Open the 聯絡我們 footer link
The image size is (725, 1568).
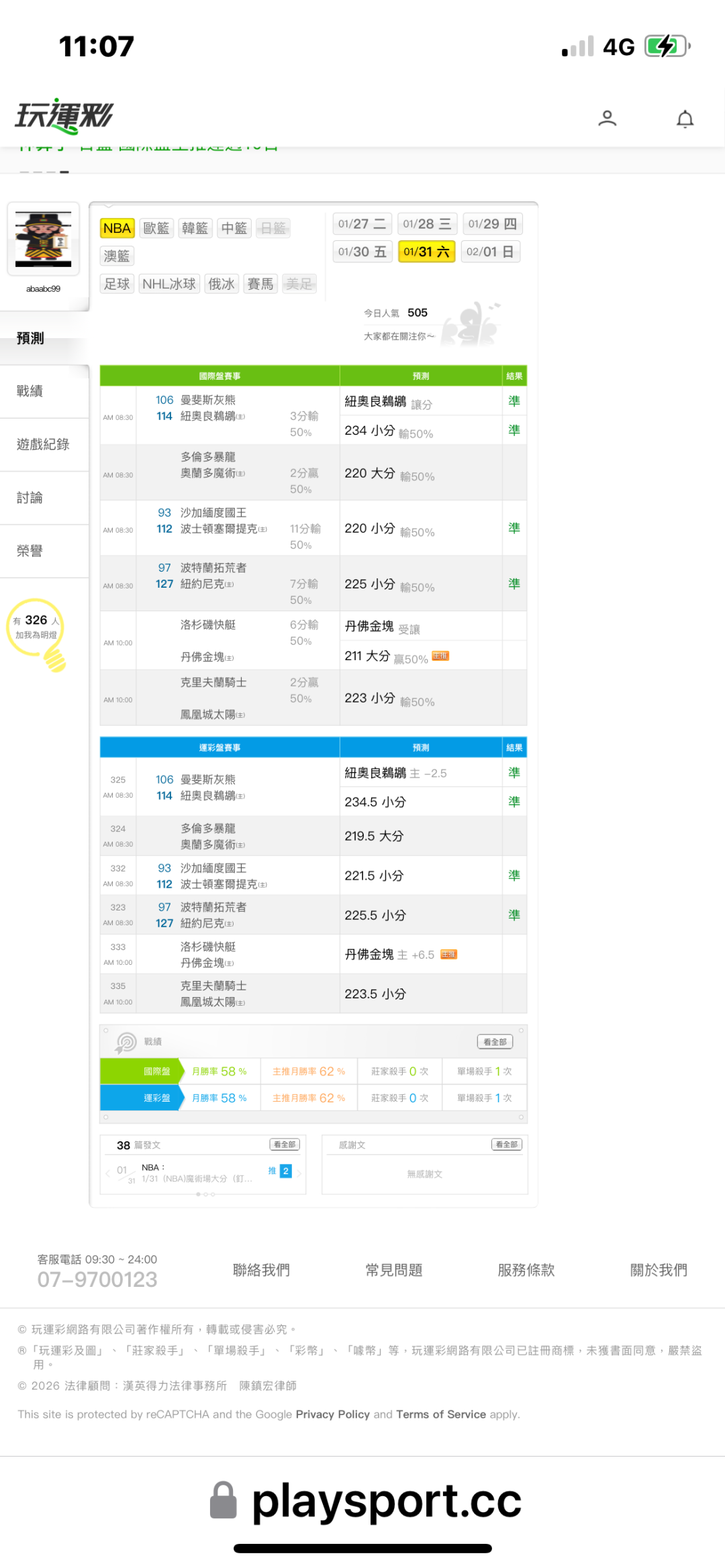pos(261,1270)
